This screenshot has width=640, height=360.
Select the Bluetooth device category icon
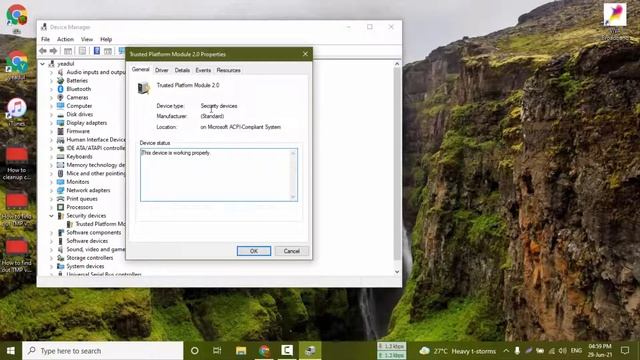pyautogui.click(x=60, y=89)
